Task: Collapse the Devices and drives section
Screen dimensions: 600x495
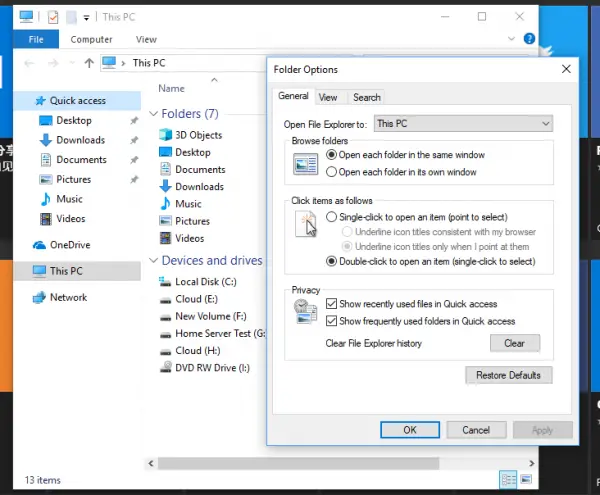Action: pos(153,261)
